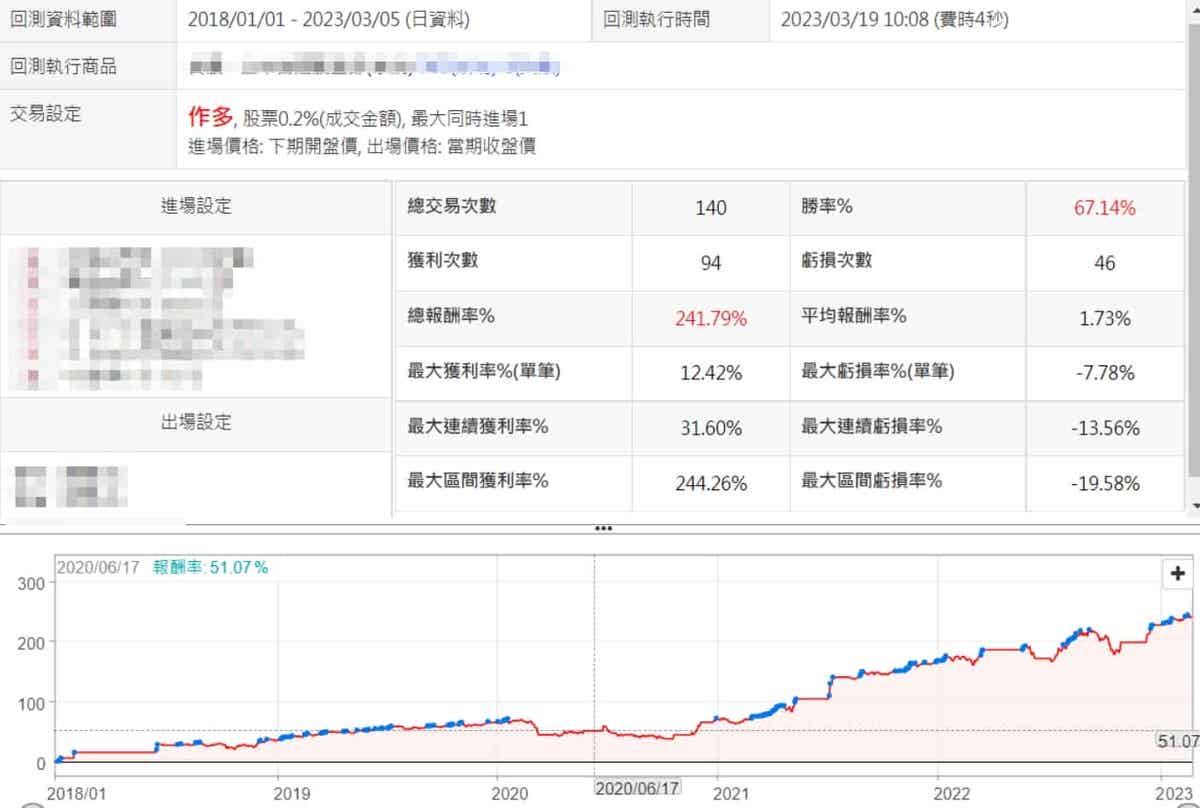1200x808 pixels.
Task: Click the 勝率% value 67.14%
Action: pos(1104,208)
